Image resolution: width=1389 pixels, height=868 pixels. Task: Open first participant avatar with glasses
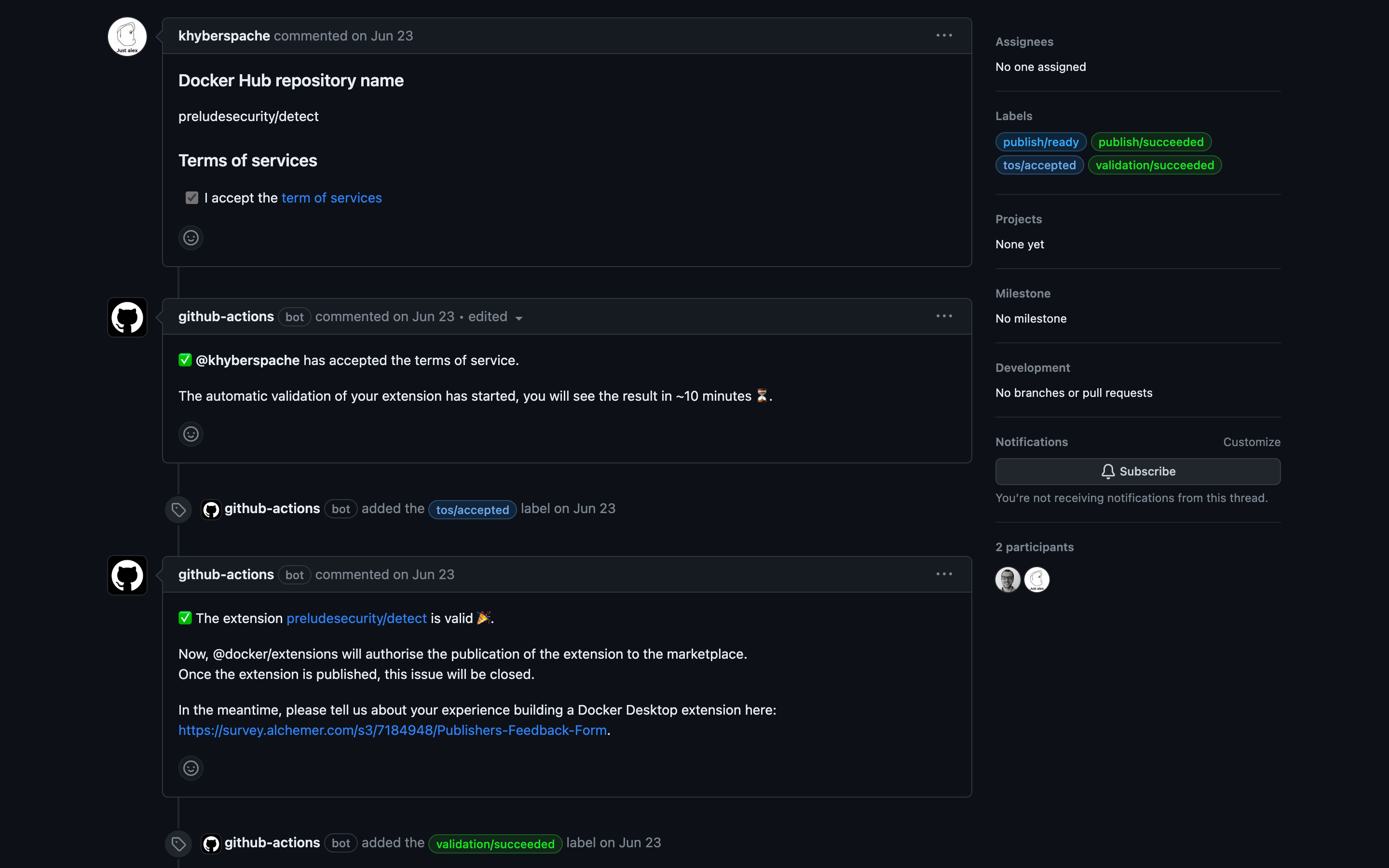coord(1008,579)
